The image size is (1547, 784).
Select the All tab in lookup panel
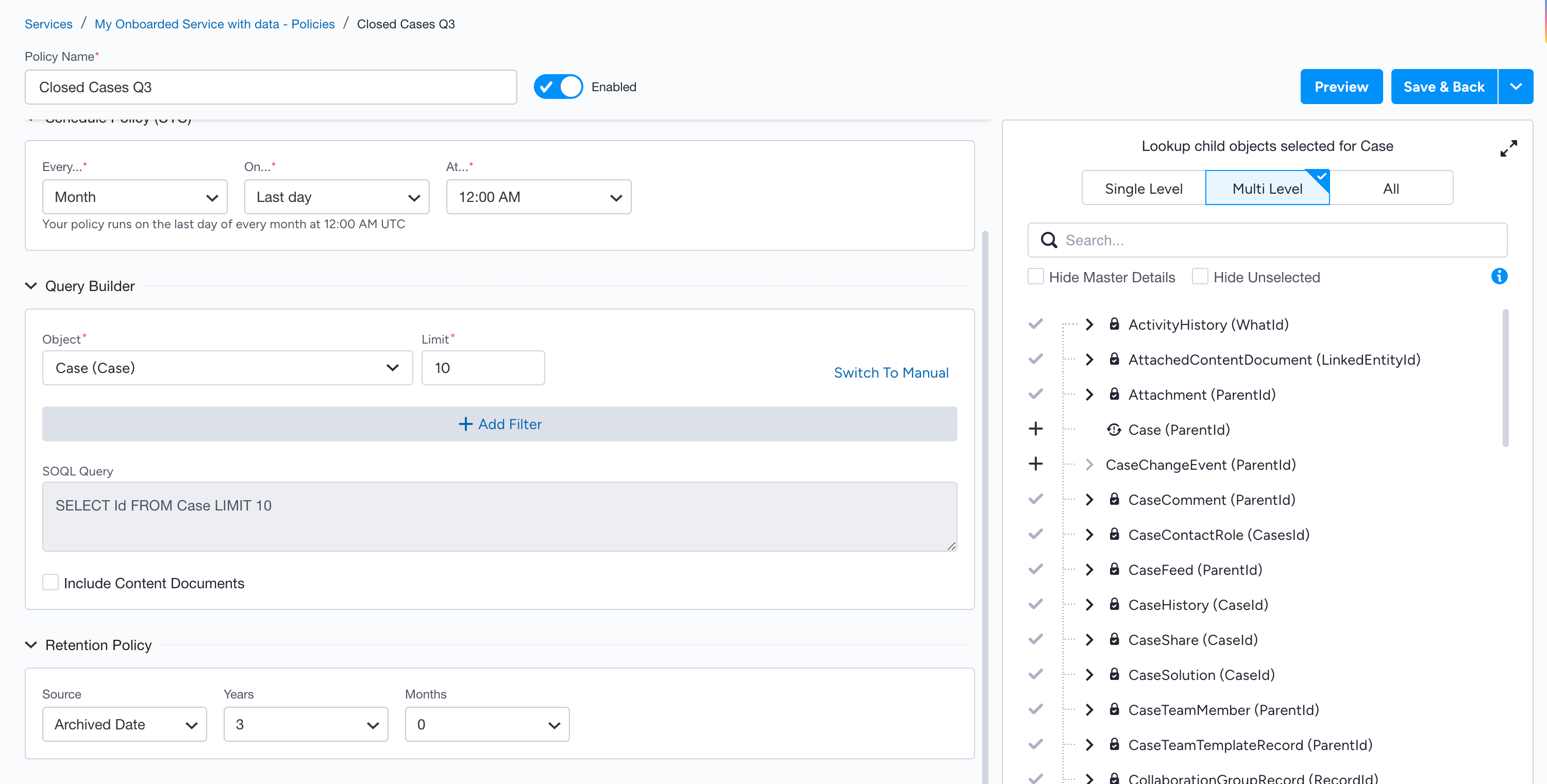pyautogui.click(x=1391, y=188)
